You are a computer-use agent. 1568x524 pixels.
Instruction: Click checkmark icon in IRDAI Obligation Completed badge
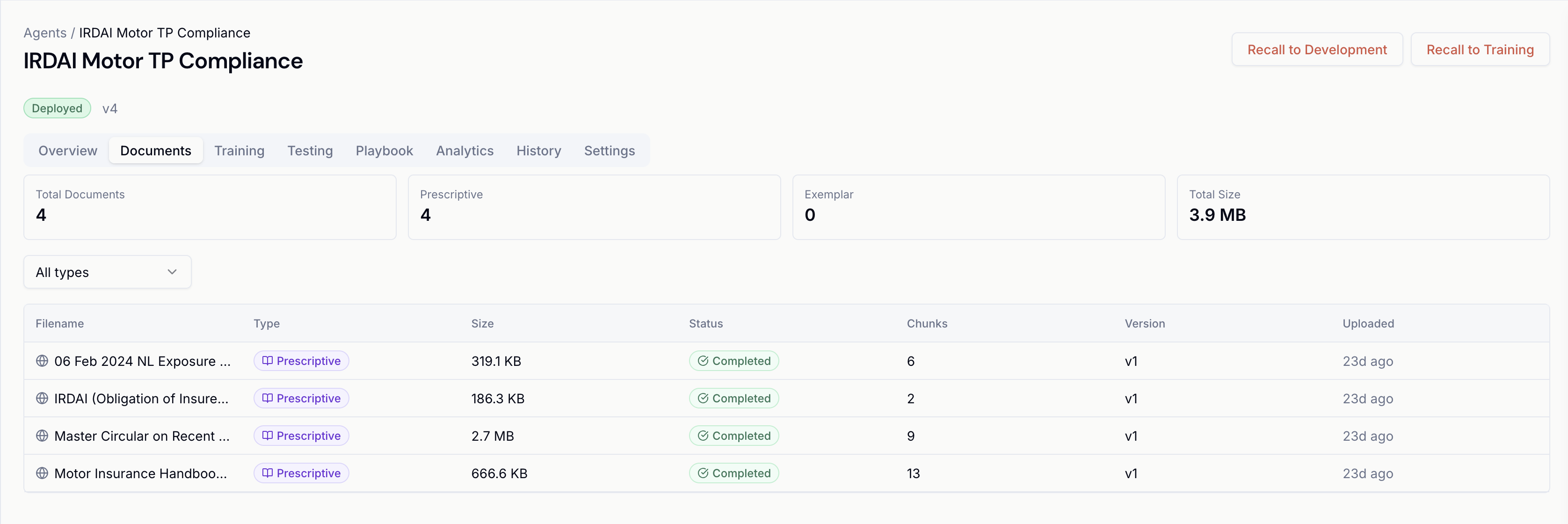tap(703, 399)
